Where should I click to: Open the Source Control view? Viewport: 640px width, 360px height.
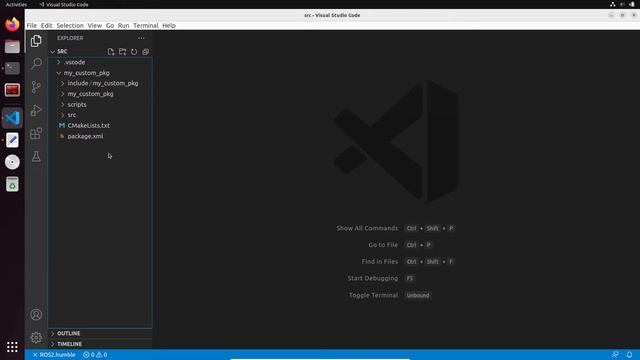(x=36, y=87)
